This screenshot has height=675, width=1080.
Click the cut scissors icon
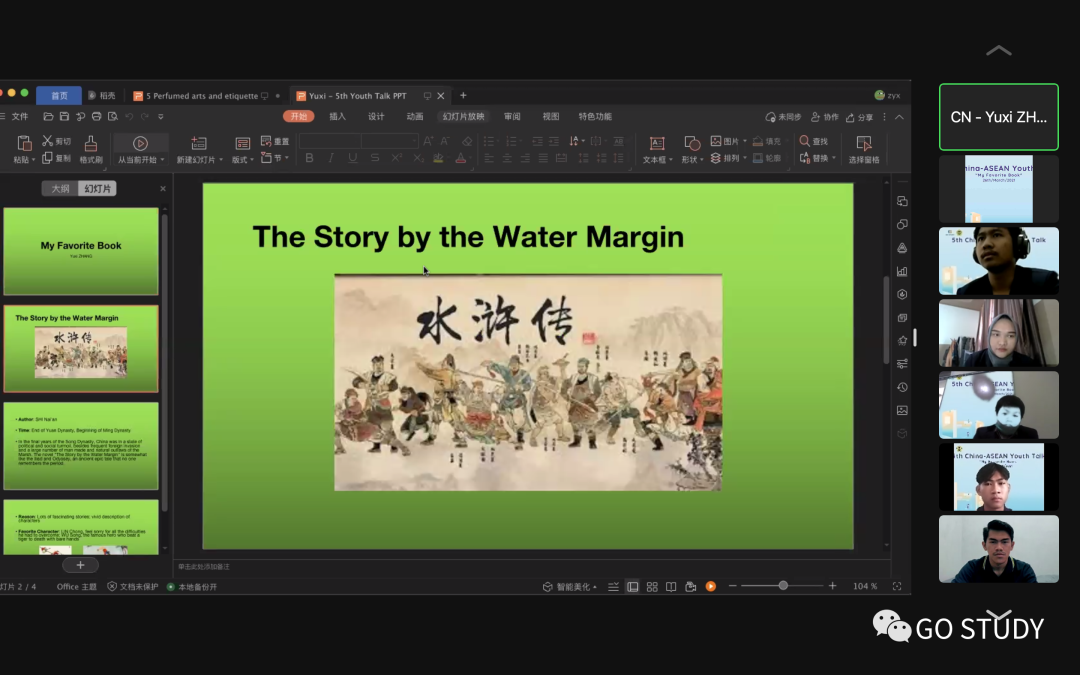click(48, 141)
